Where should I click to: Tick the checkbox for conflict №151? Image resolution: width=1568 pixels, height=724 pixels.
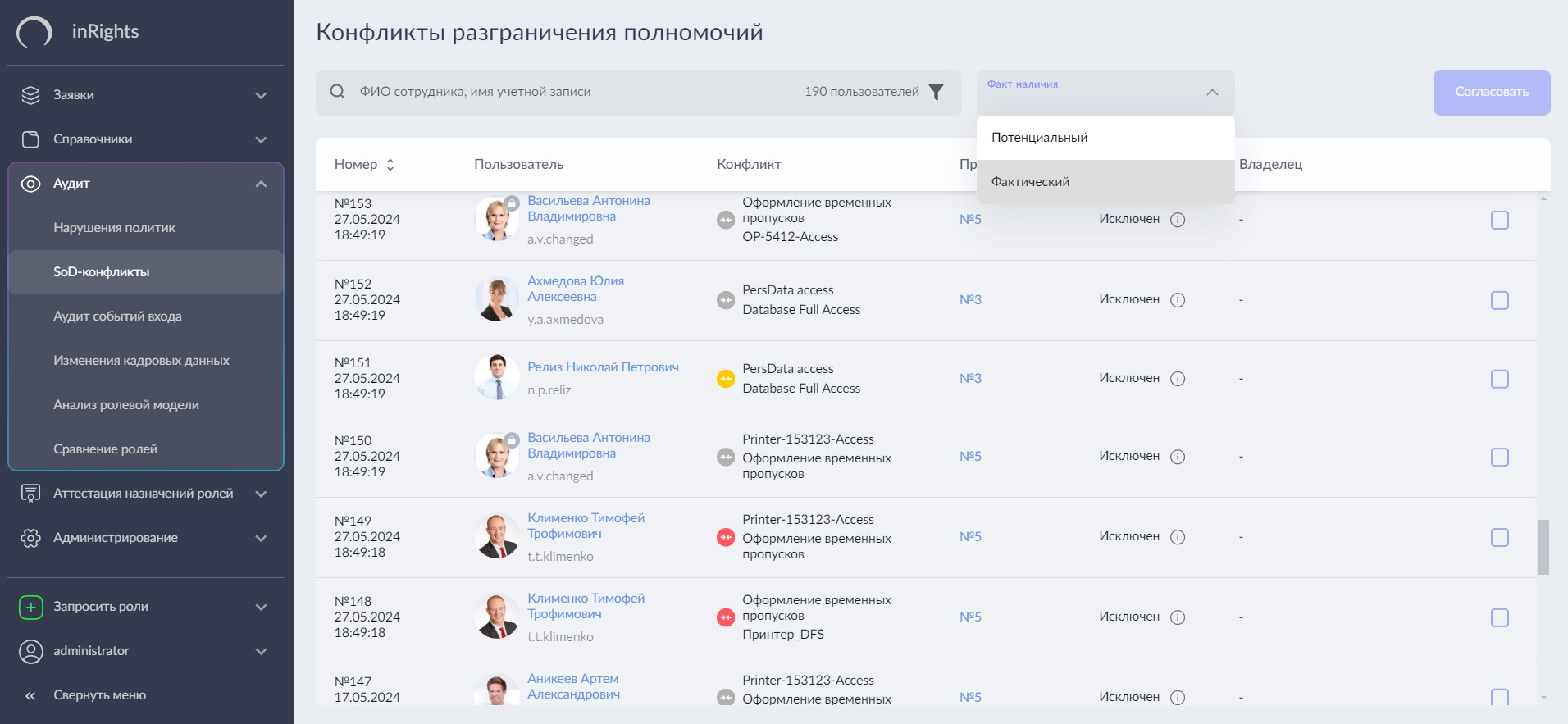(1500, 379)
